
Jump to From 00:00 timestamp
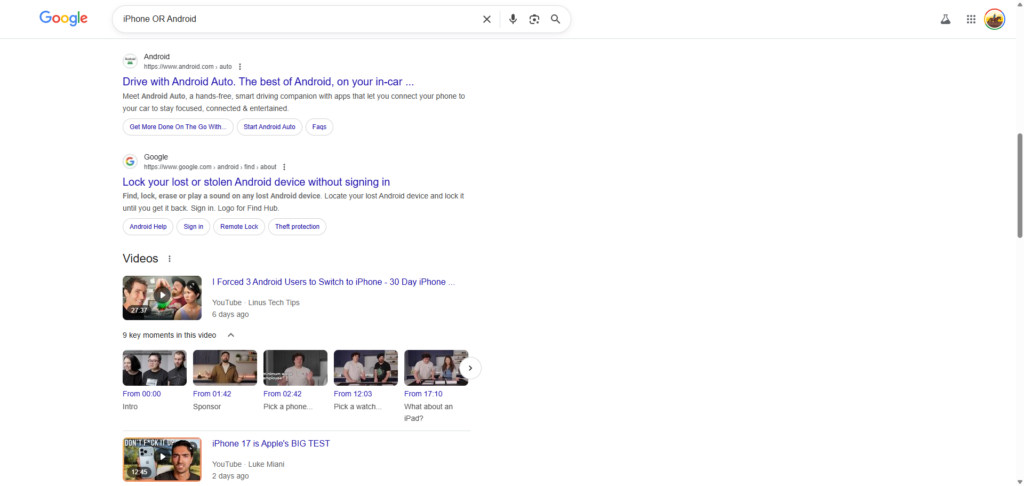[142, 394]
